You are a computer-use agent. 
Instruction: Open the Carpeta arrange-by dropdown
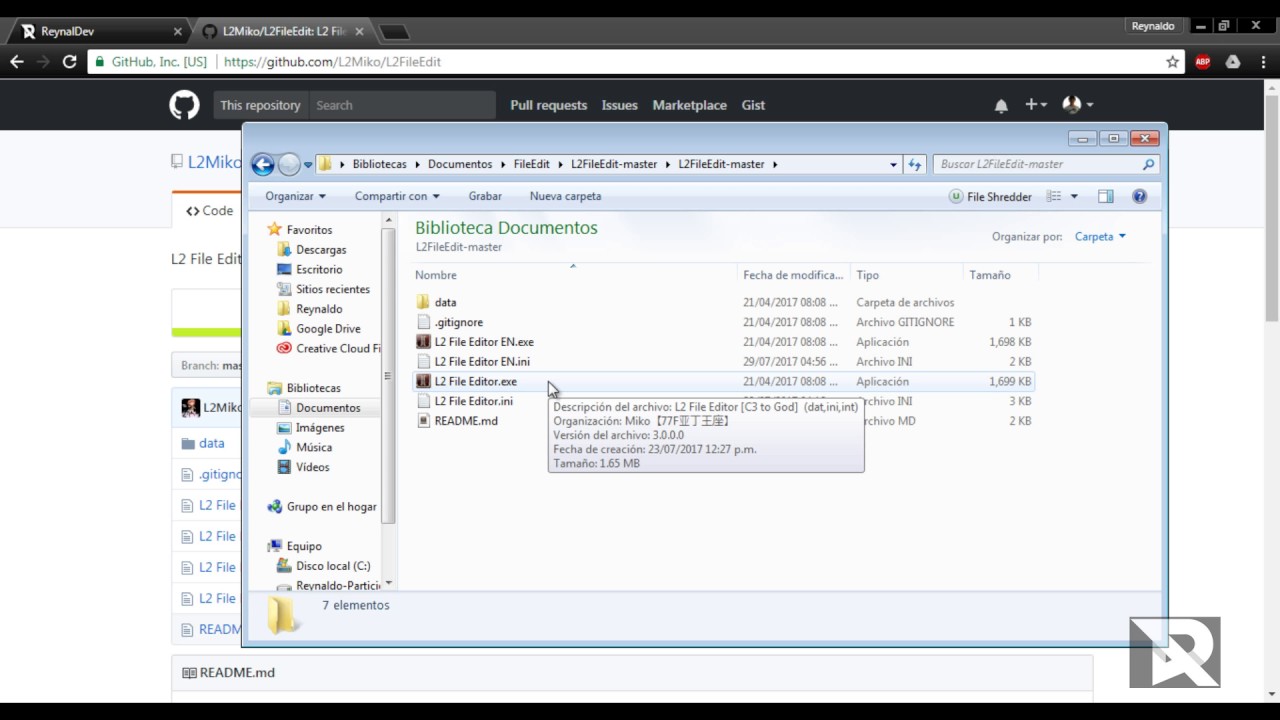click(x=1100, y=237)
